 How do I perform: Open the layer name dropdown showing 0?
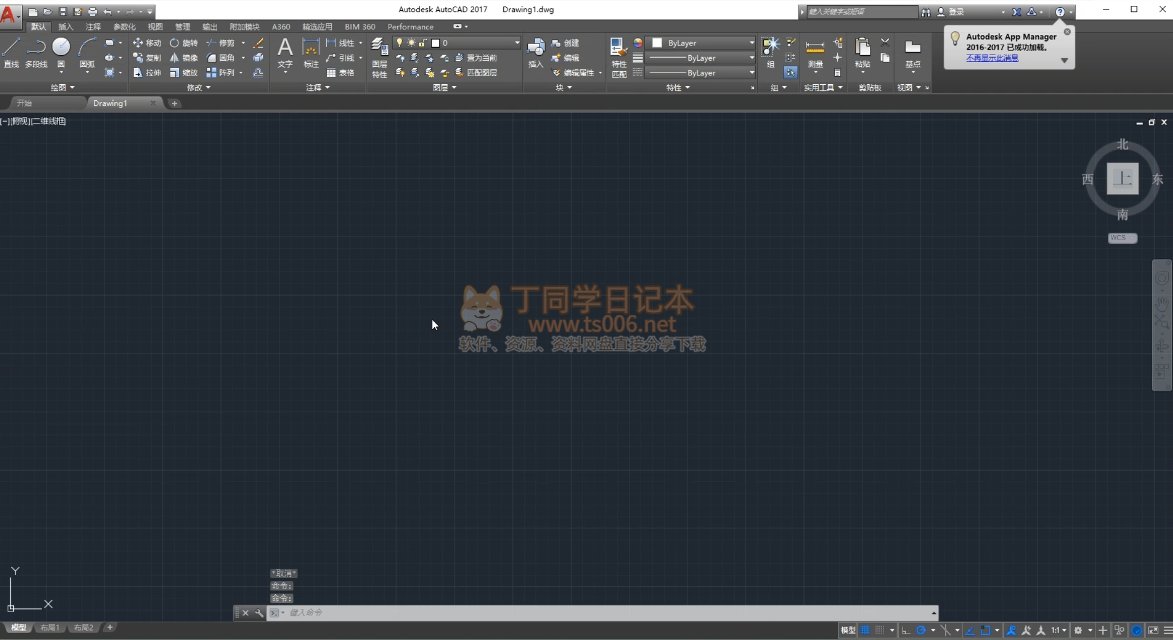tap(475, 43)
